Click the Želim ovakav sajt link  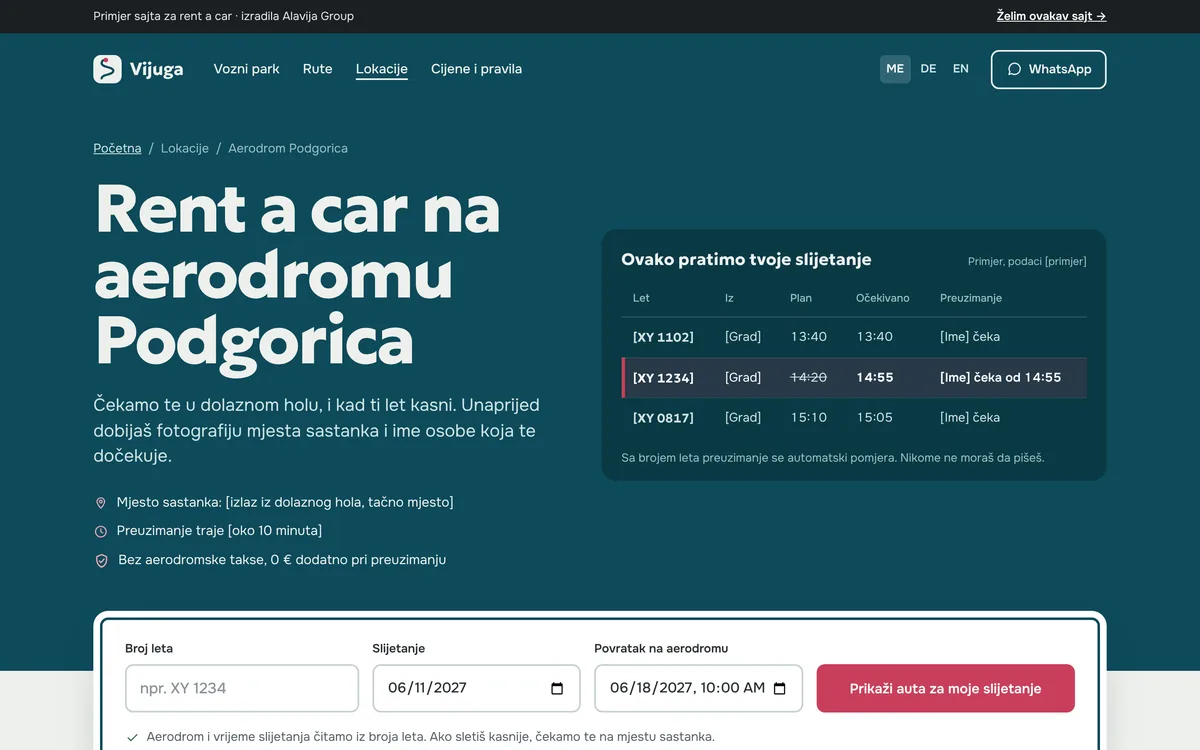coord(1051,16)
